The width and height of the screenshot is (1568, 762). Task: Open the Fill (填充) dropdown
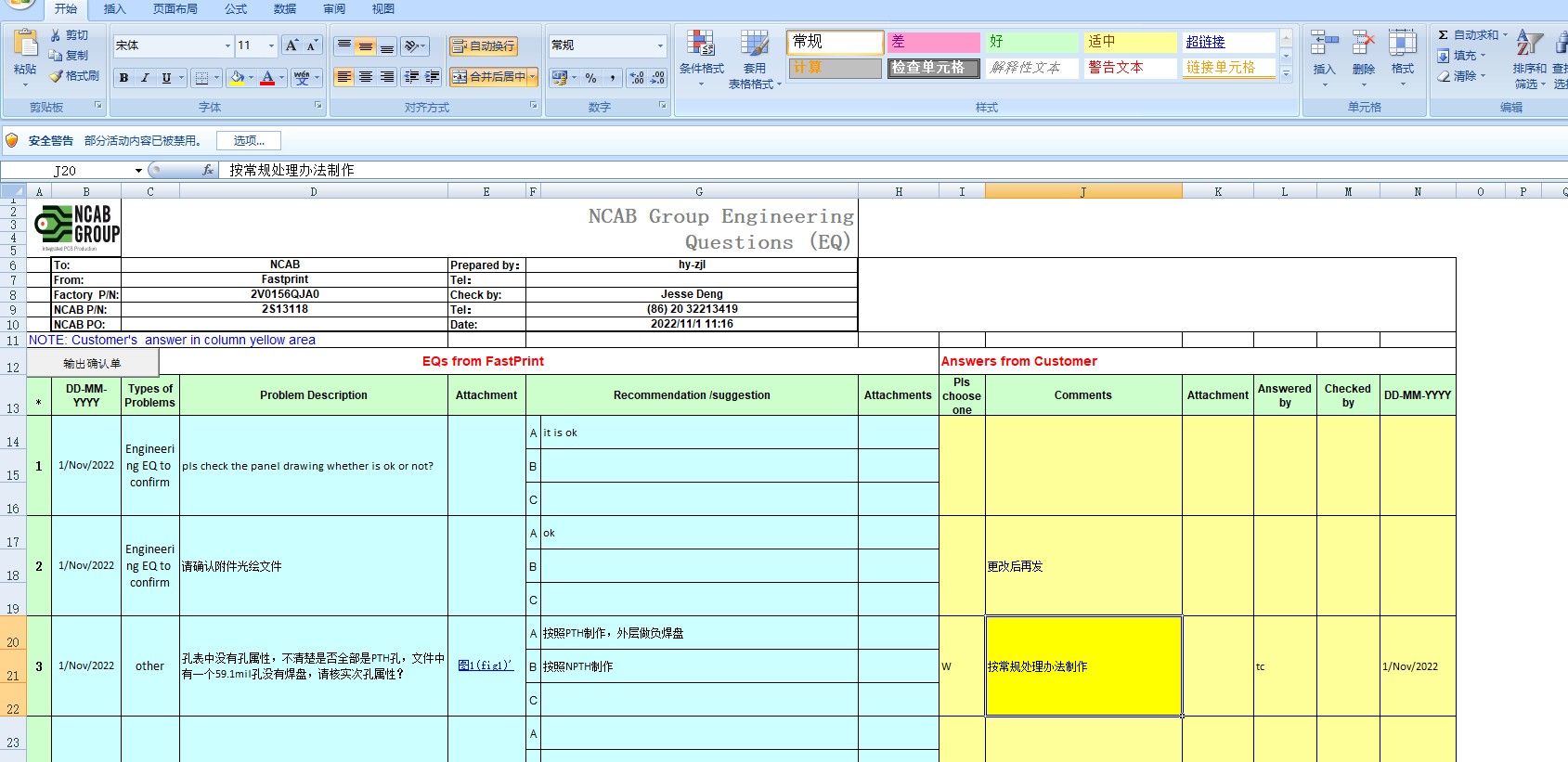(x=1484, y=56)
